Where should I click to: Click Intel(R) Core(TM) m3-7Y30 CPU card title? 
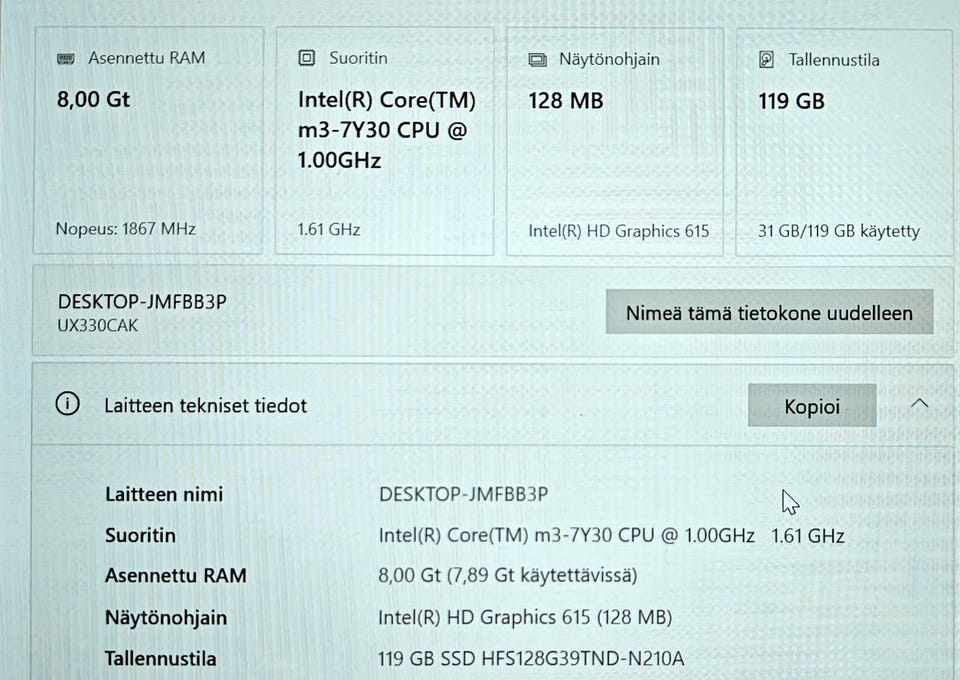(x=386, y=130)
